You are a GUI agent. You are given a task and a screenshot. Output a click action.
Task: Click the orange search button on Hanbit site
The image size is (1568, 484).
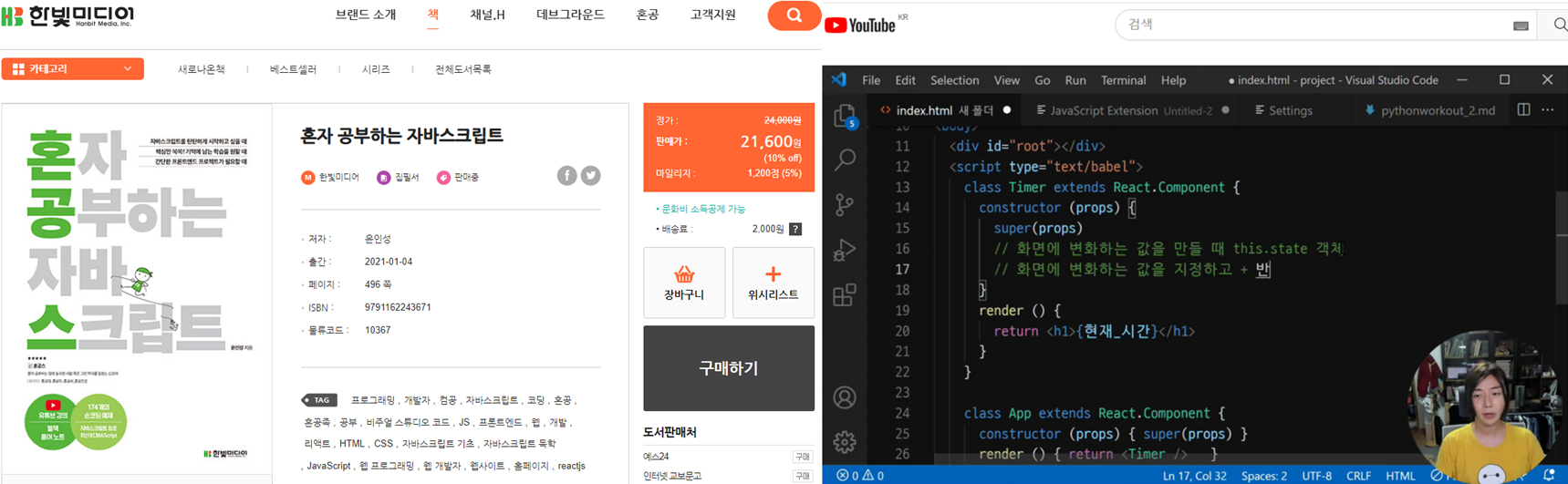(794, 15)
